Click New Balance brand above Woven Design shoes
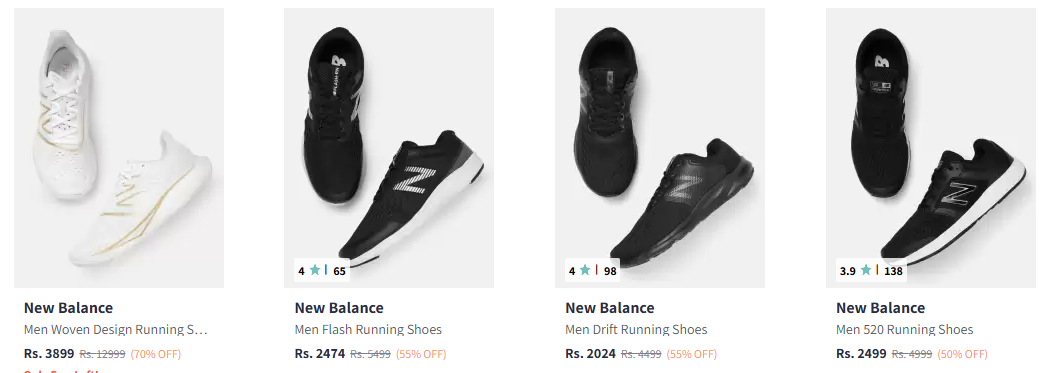 (68, 308)
